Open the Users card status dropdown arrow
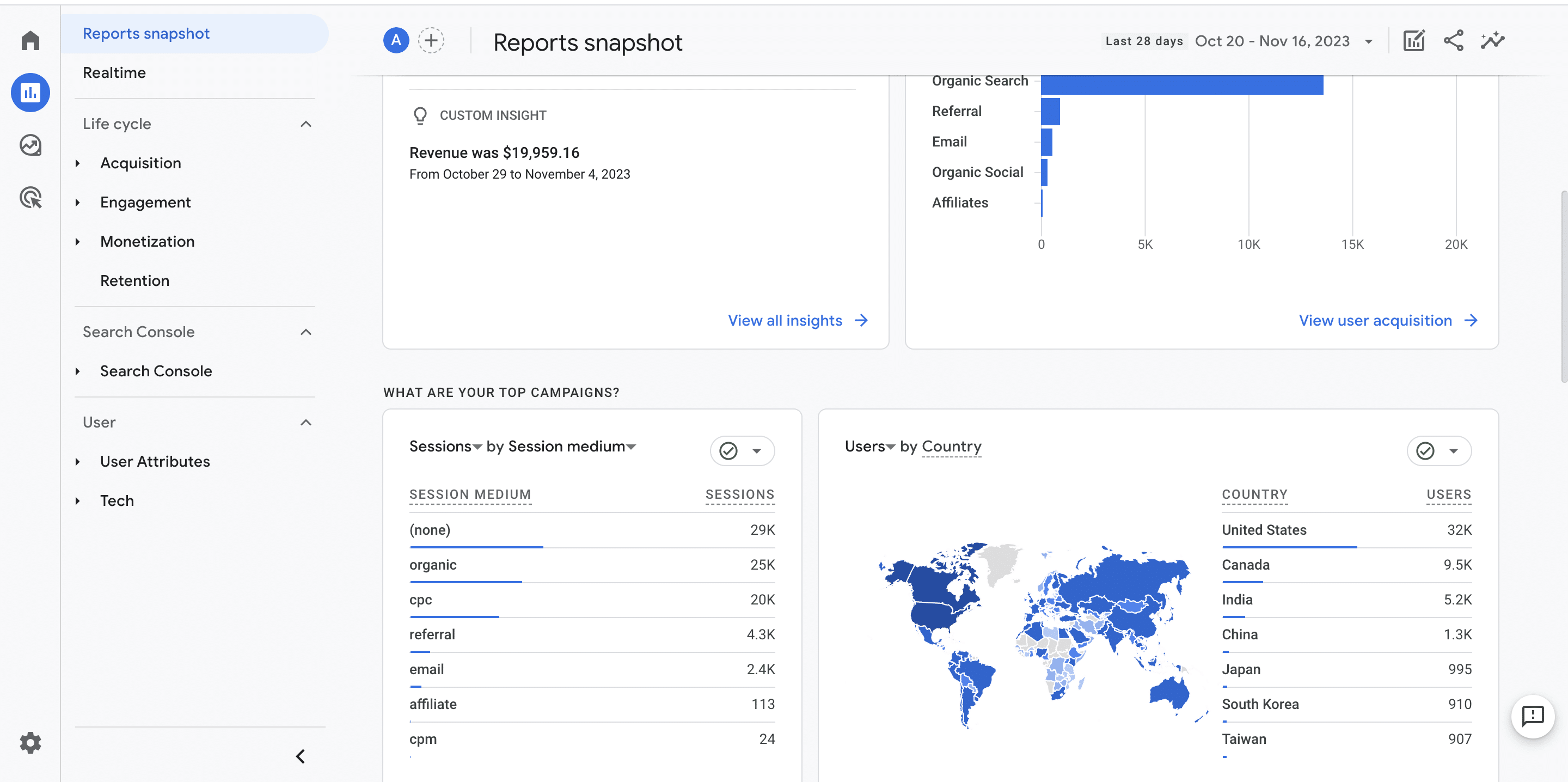The width and height of the screenshot is (1568, 782). point(1454,451)
